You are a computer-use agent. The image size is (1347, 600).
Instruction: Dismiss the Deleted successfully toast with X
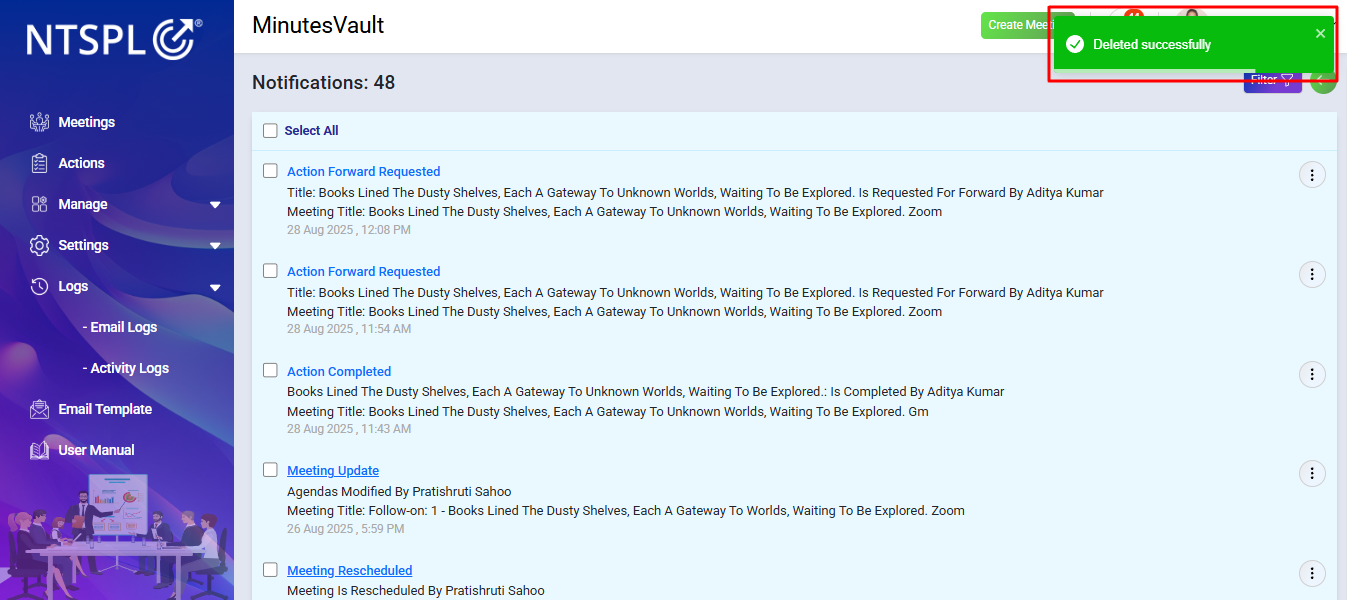[1320, 33]
